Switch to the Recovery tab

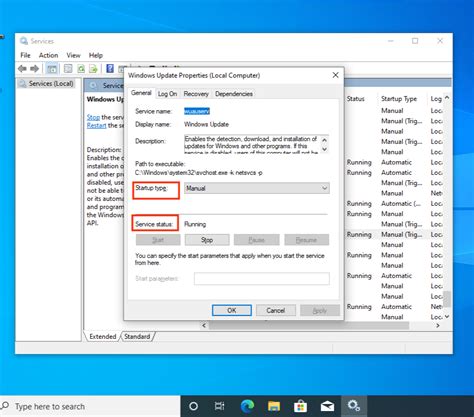196,94
